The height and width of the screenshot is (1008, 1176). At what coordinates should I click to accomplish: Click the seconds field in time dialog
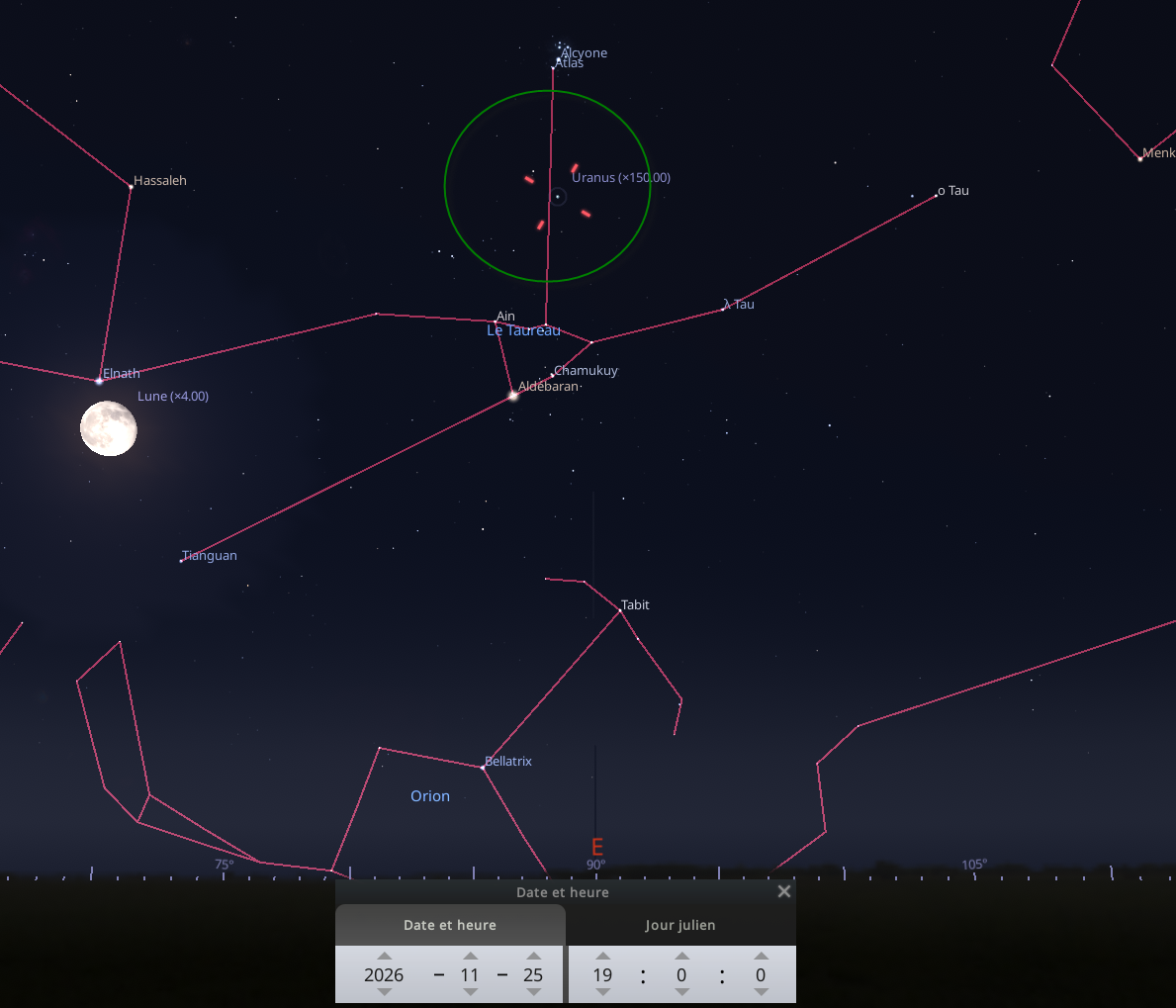pos(761,975)
